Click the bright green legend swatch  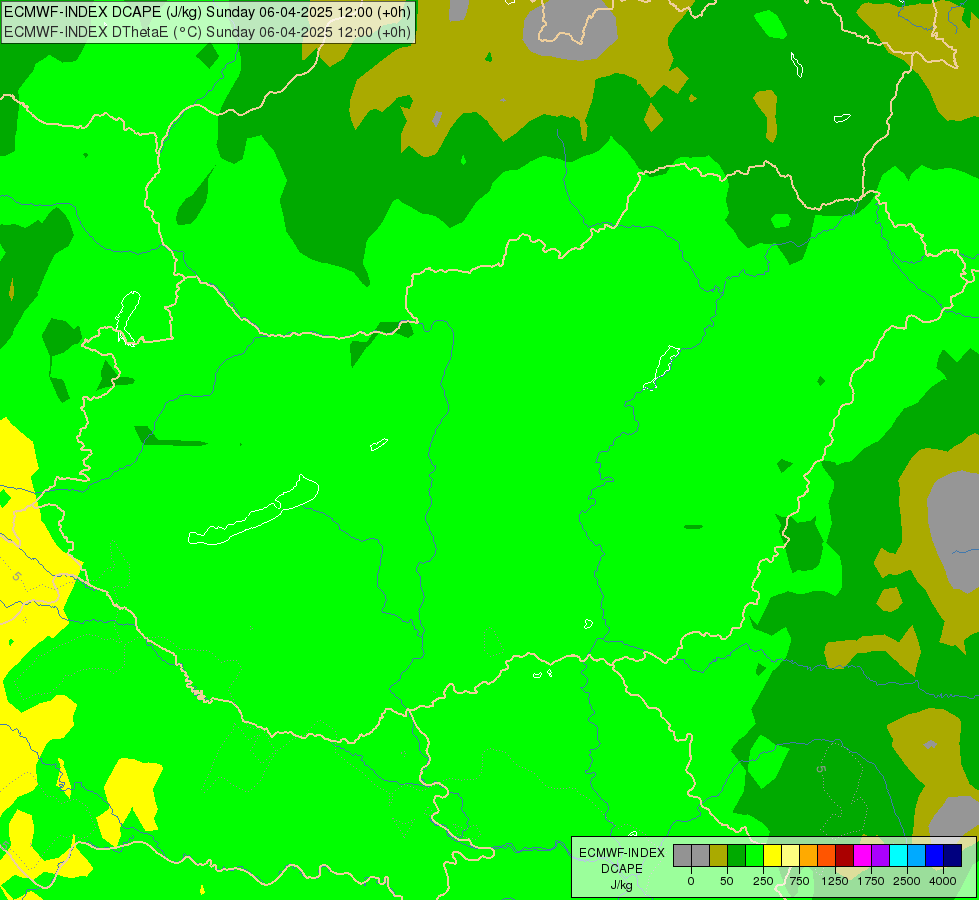point(754,856)
